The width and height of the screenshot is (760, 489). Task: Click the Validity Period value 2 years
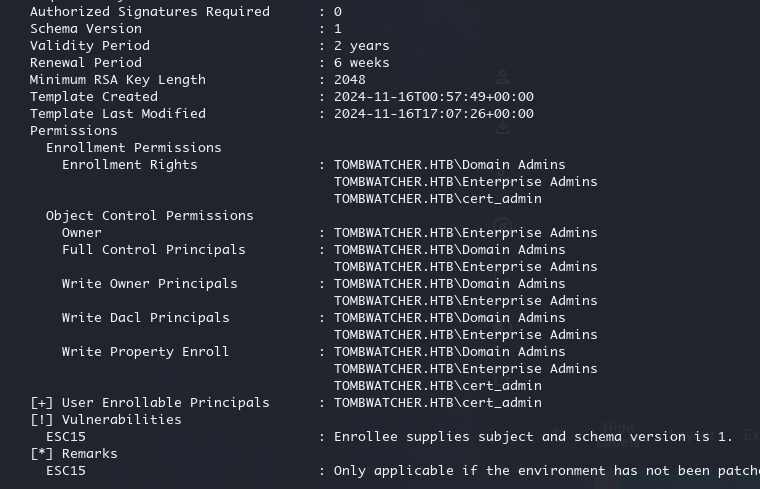[362, 46]
